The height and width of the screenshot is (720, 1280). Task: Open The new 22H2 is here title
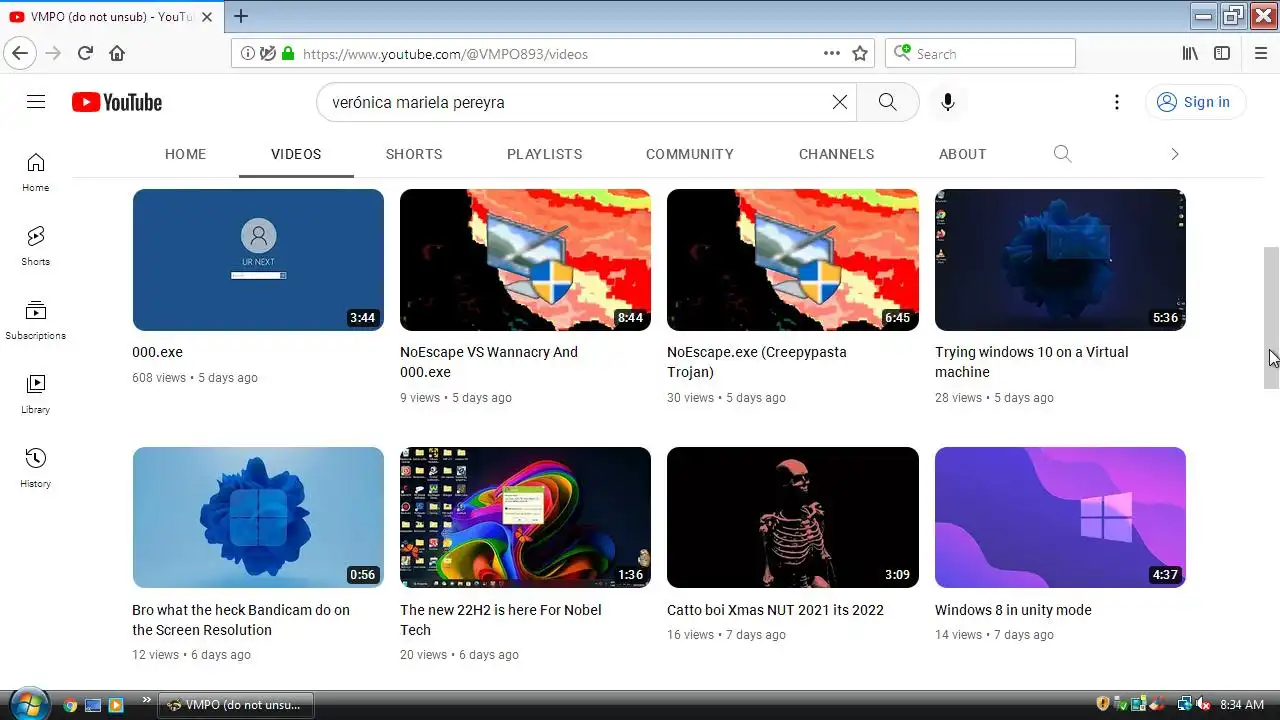click(x=500, y=620)
